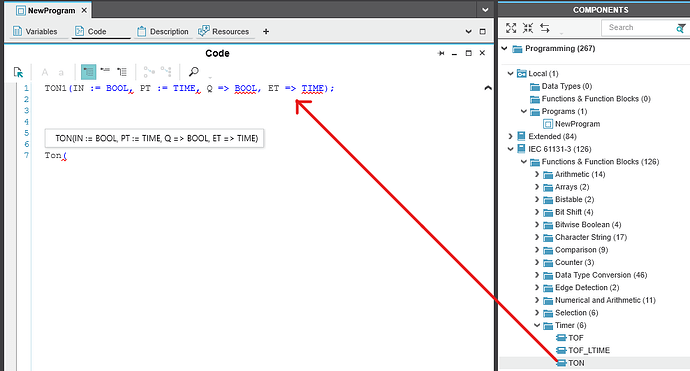This screenshot has width=690, height=371.
Task: Collapse the Programming (267) node
Action: pyautogui.click(x=505, y=48)
